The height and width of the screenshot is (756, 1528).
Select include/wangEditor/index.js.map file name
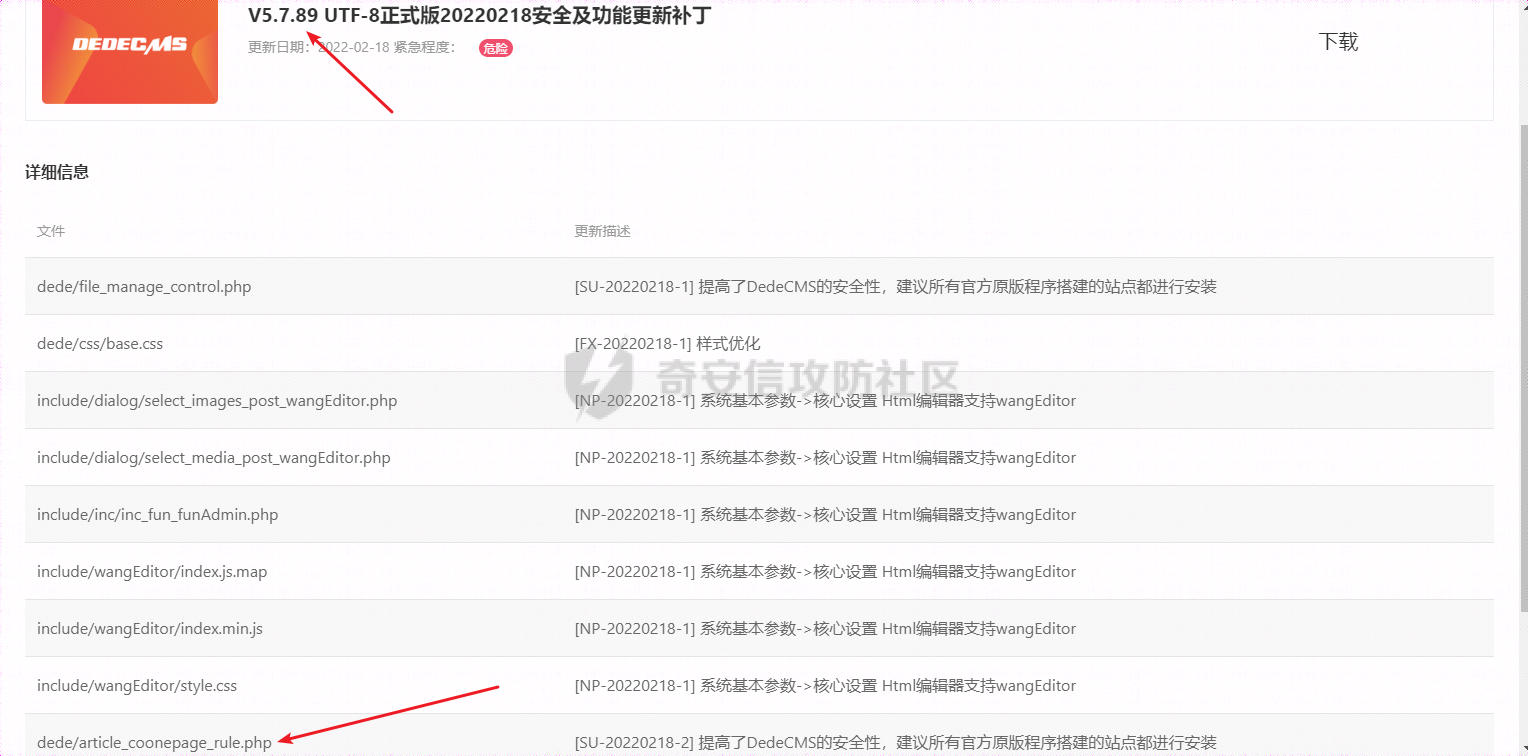[152, 572]
